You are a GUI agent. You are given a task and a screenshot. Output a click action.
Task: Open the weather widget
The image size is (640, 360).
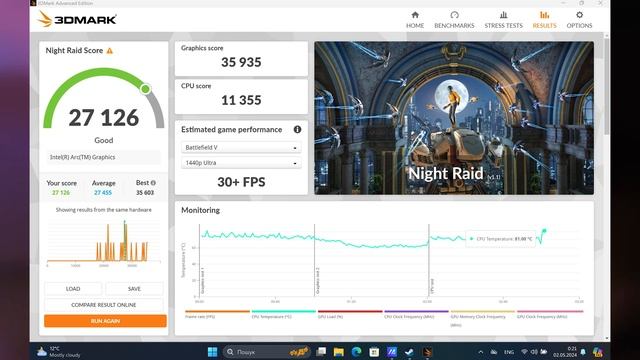point(58,352)
